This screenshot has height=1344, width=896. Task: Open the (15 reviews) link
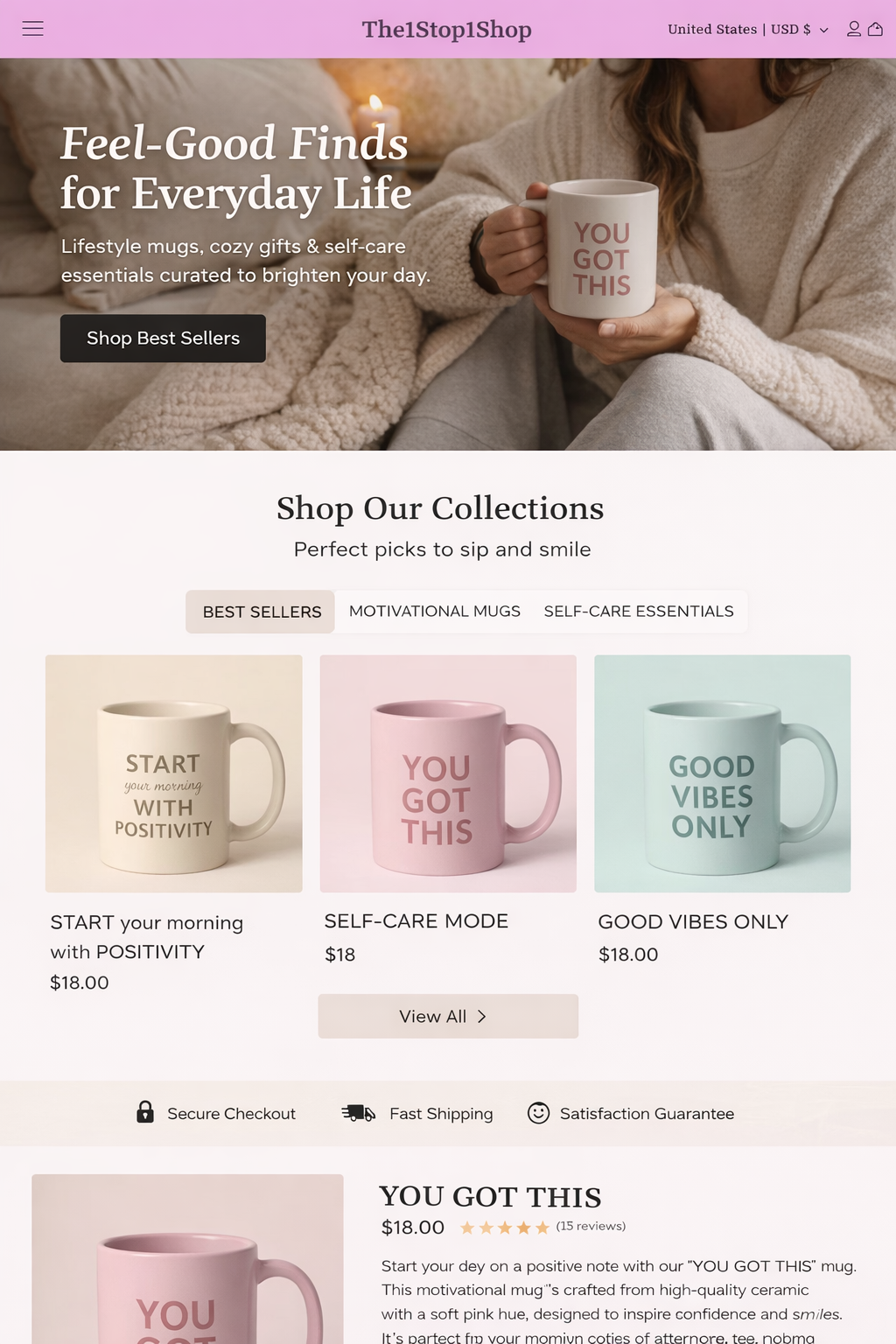point(591,1226)
